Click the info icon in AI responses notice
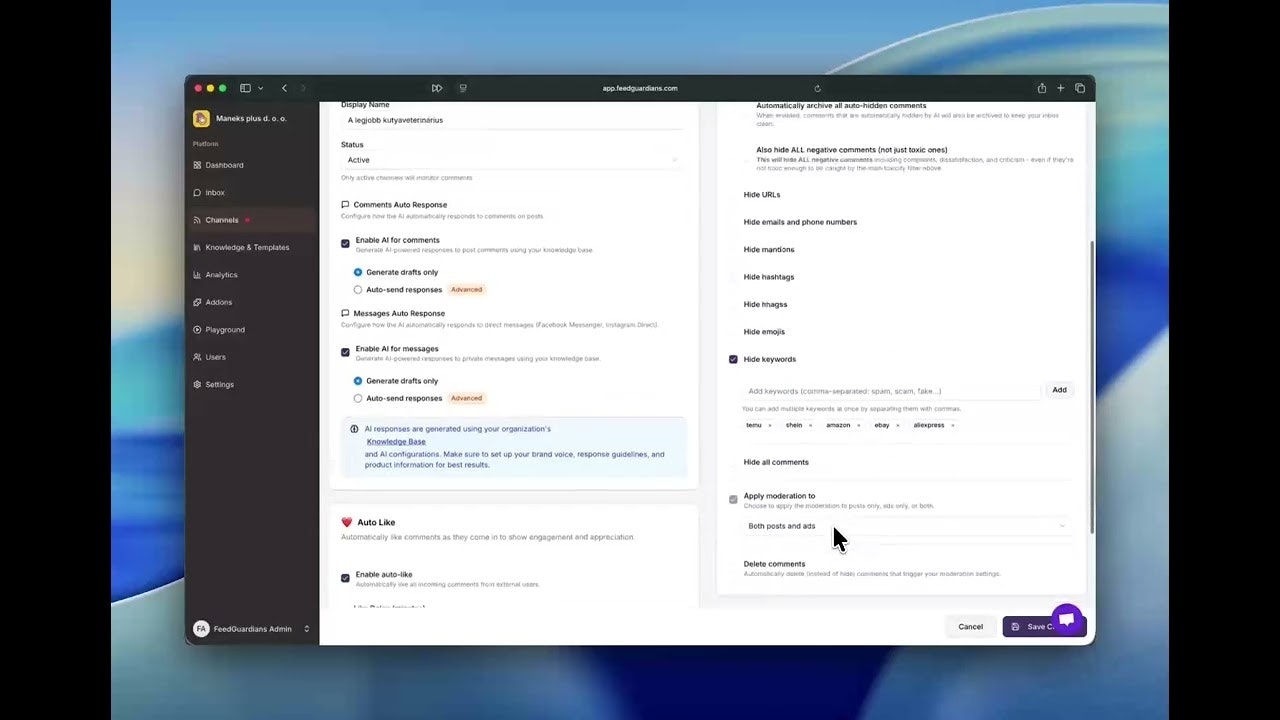 (354, 429)
